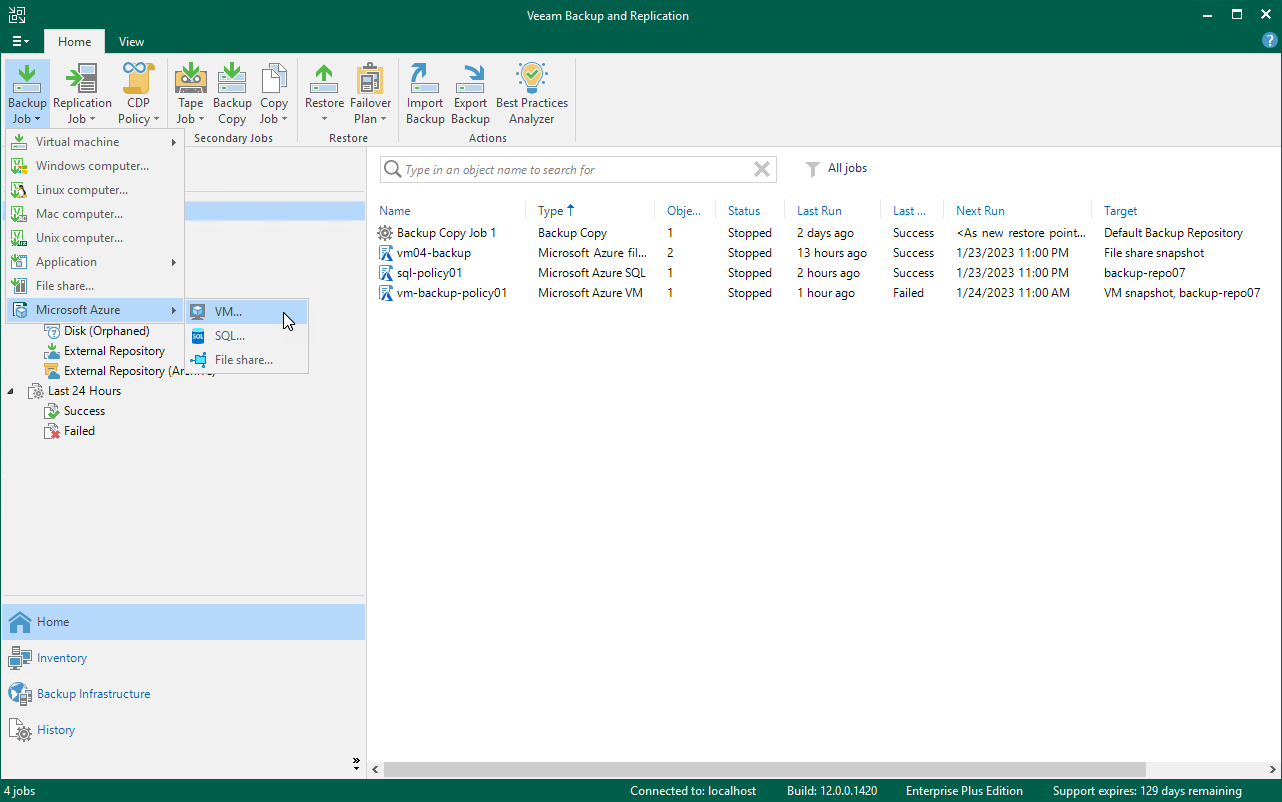Screen dimensions: 1282x802
Task: Open the Restore ribbon button
Action: point(324,94)
